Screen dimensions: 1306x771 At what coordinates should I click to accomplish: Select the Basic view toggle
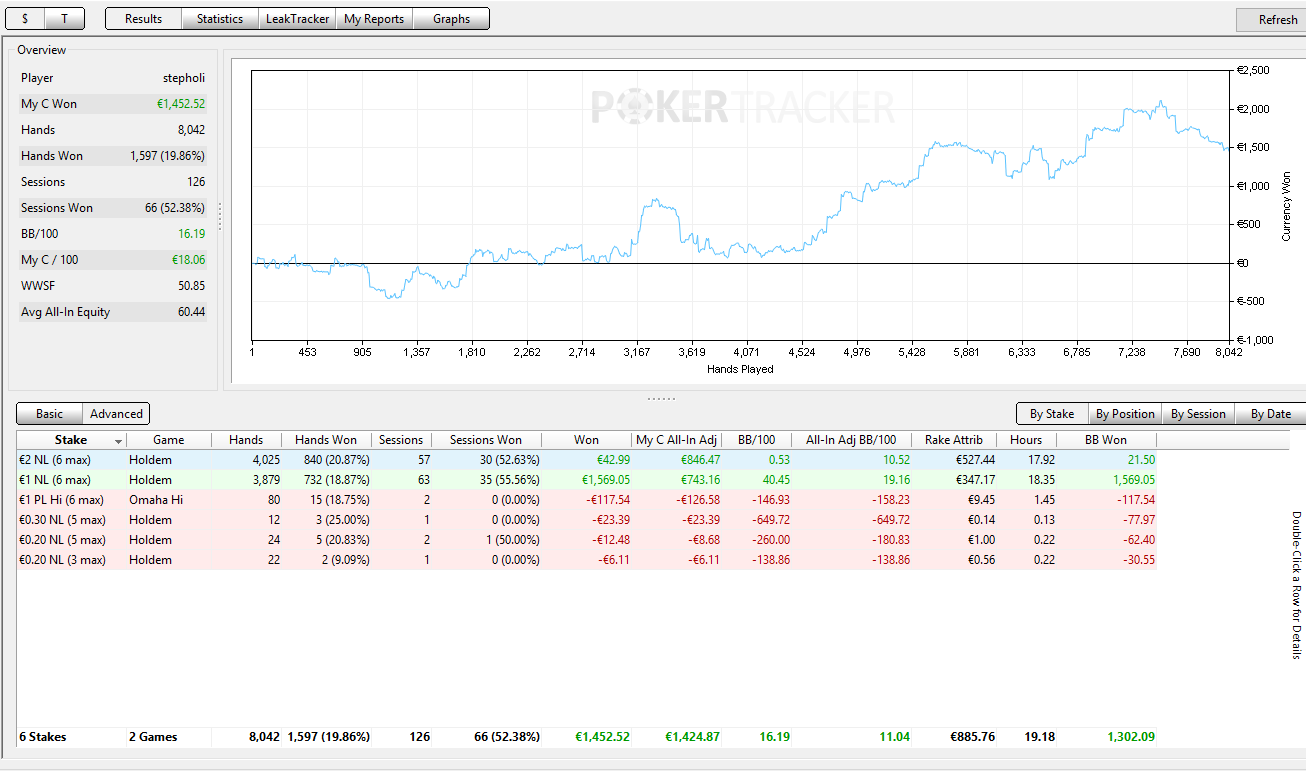tap(49, 414)
